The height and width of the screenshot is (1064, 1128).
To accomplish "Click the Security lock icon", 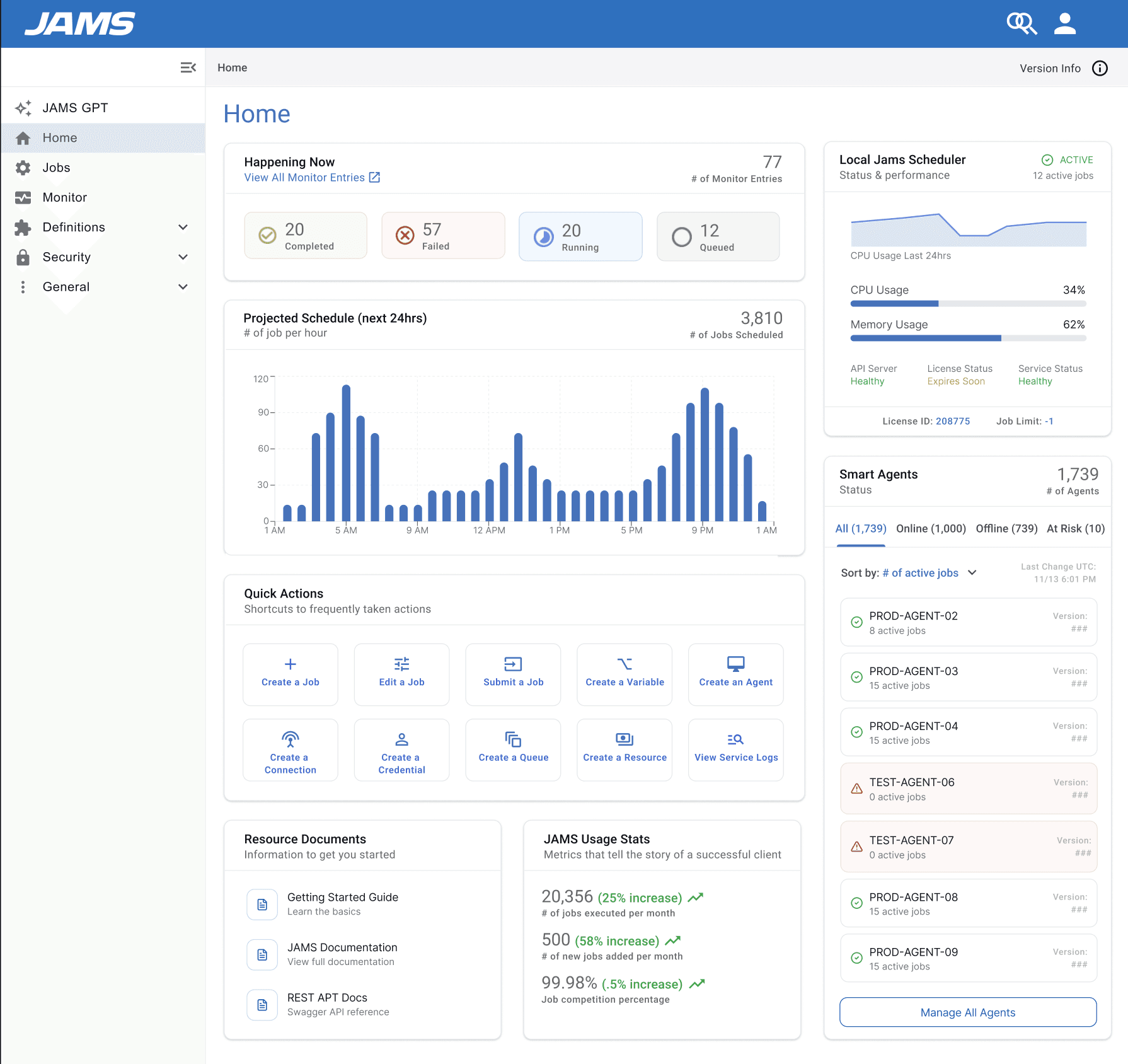I will pyautogui.click(x=23, y=257).
